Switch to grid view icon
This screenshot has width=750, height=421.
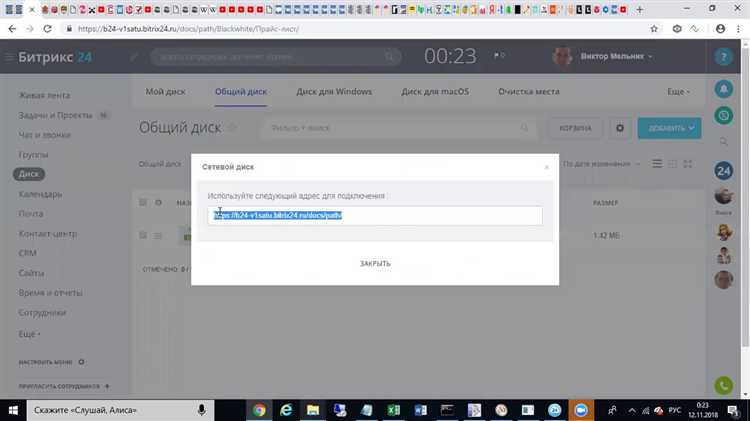click(673, 164)
